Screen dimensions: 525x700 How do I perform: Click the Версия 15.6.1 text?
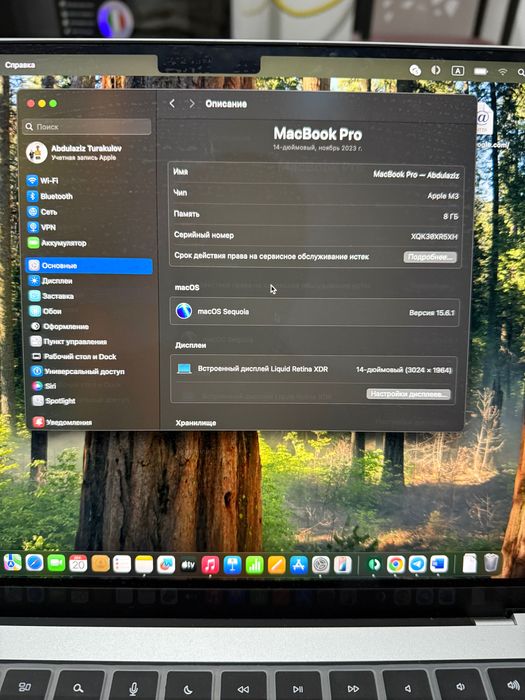click(432, 313)
